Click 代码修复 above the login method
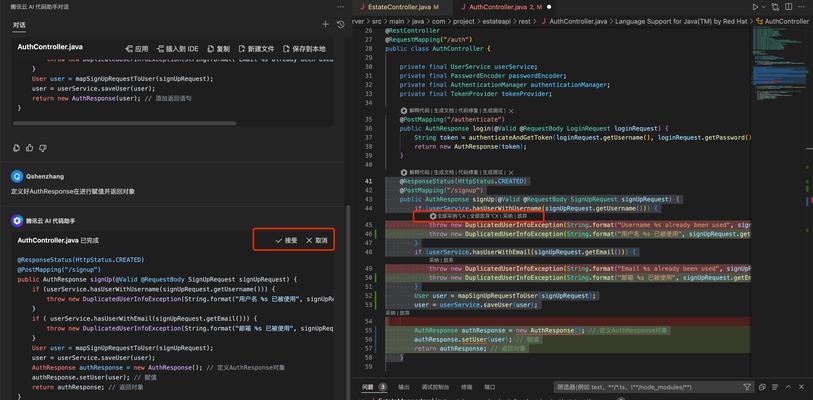The image size is (813, 400). pyautogui.click(x=468, y=111)
